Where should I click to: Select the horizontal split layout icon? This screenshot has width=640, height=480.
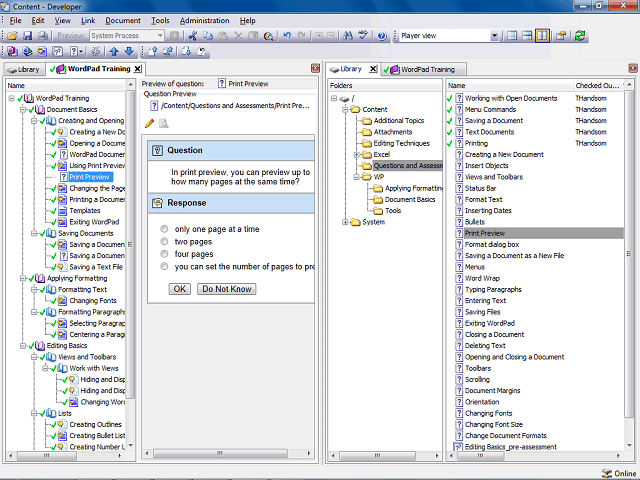(x=527, y=36)
